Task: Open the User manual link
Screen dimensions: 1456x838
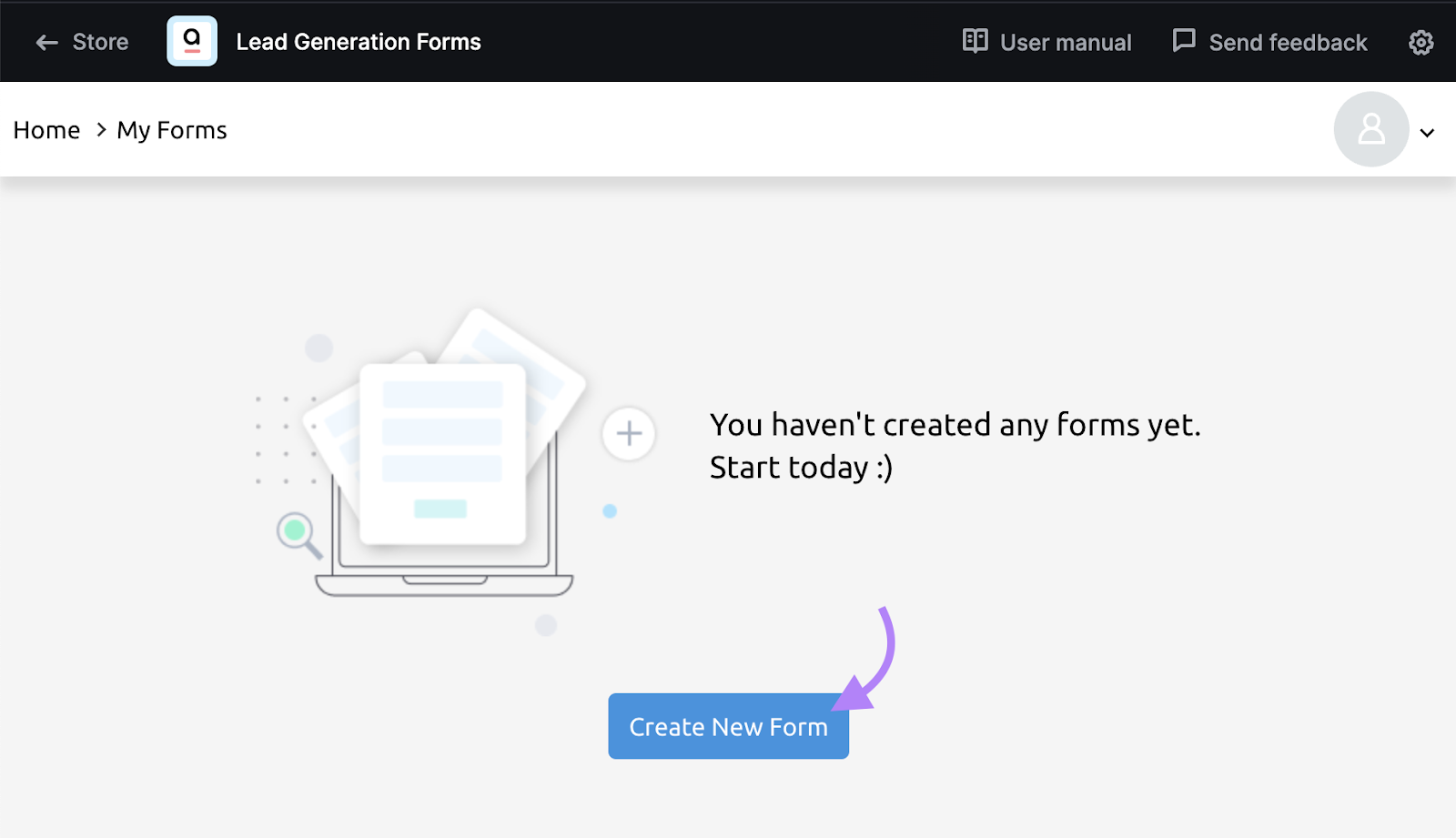Action: pos(1065,42)
